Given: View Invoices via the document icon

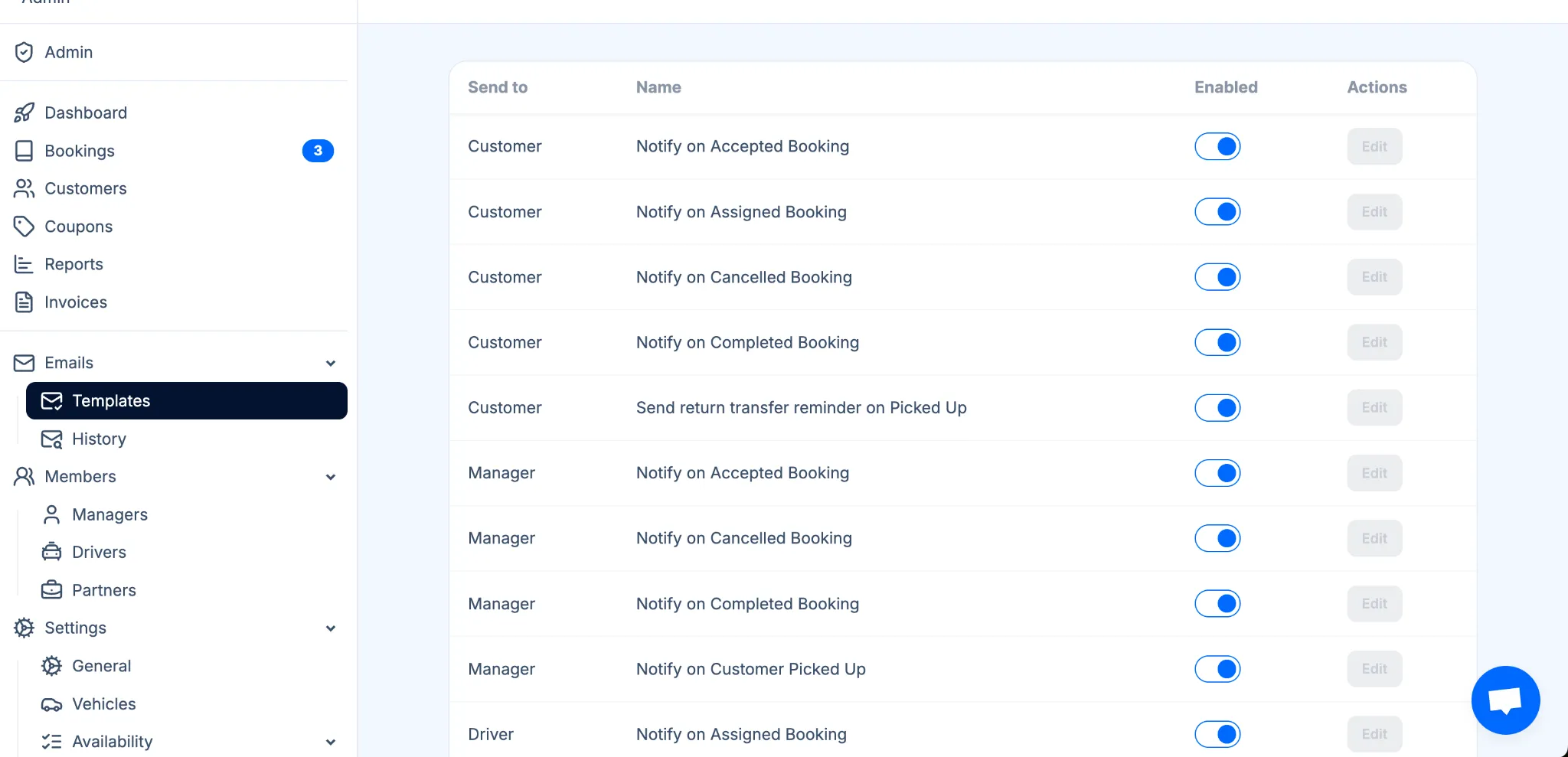Looking at the screenshot, I should point(24,302).
